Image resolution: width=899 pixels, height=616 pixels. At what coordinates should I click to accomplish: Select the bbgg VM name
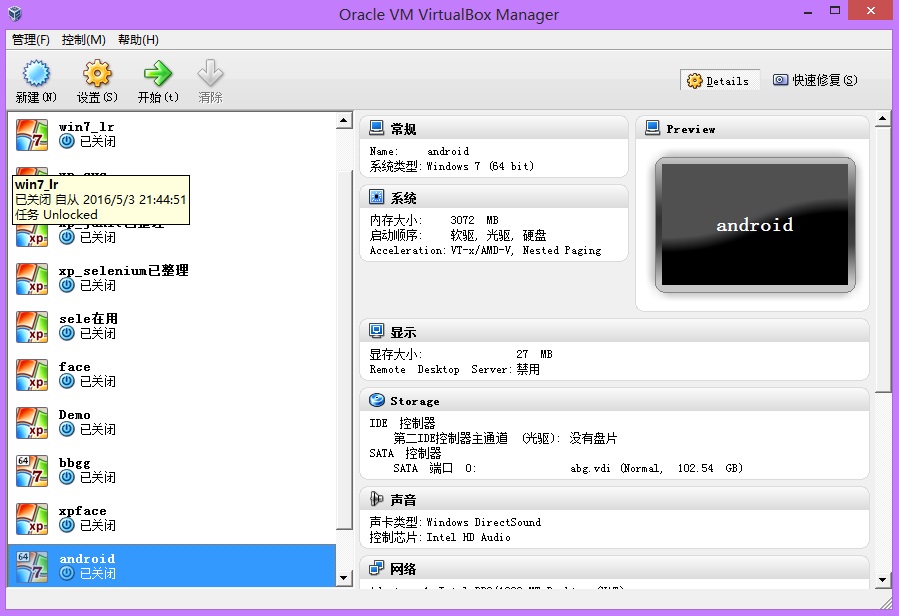[75, 463]
